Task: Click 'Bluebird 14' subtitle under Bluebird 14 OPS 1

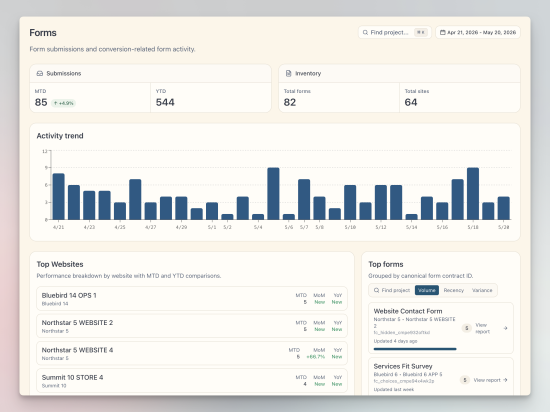Action: [x=55, y=304]
